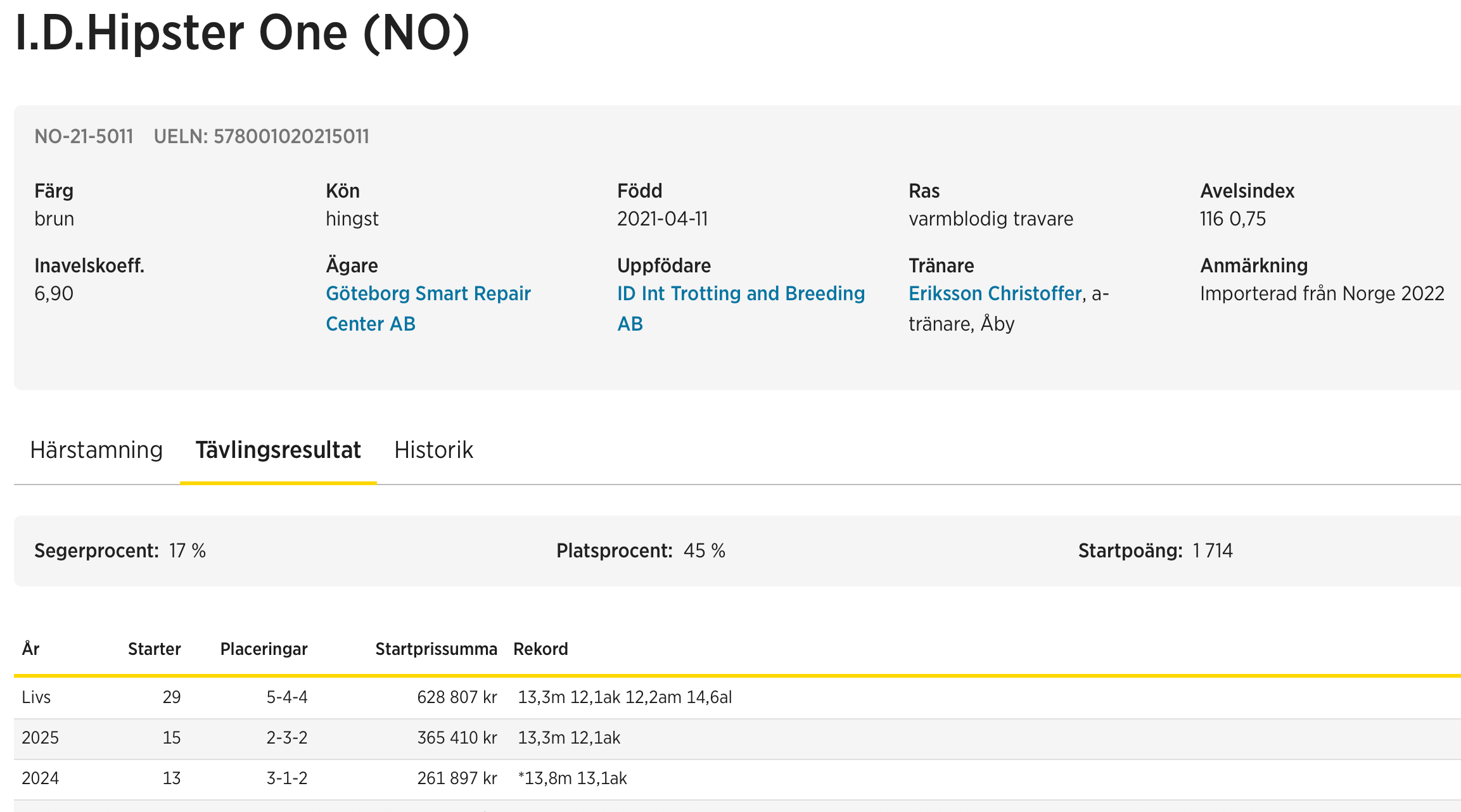1461x812 pixels.
Task: Click the I.D.Hipster One (NO) heading
Action: 242,33
